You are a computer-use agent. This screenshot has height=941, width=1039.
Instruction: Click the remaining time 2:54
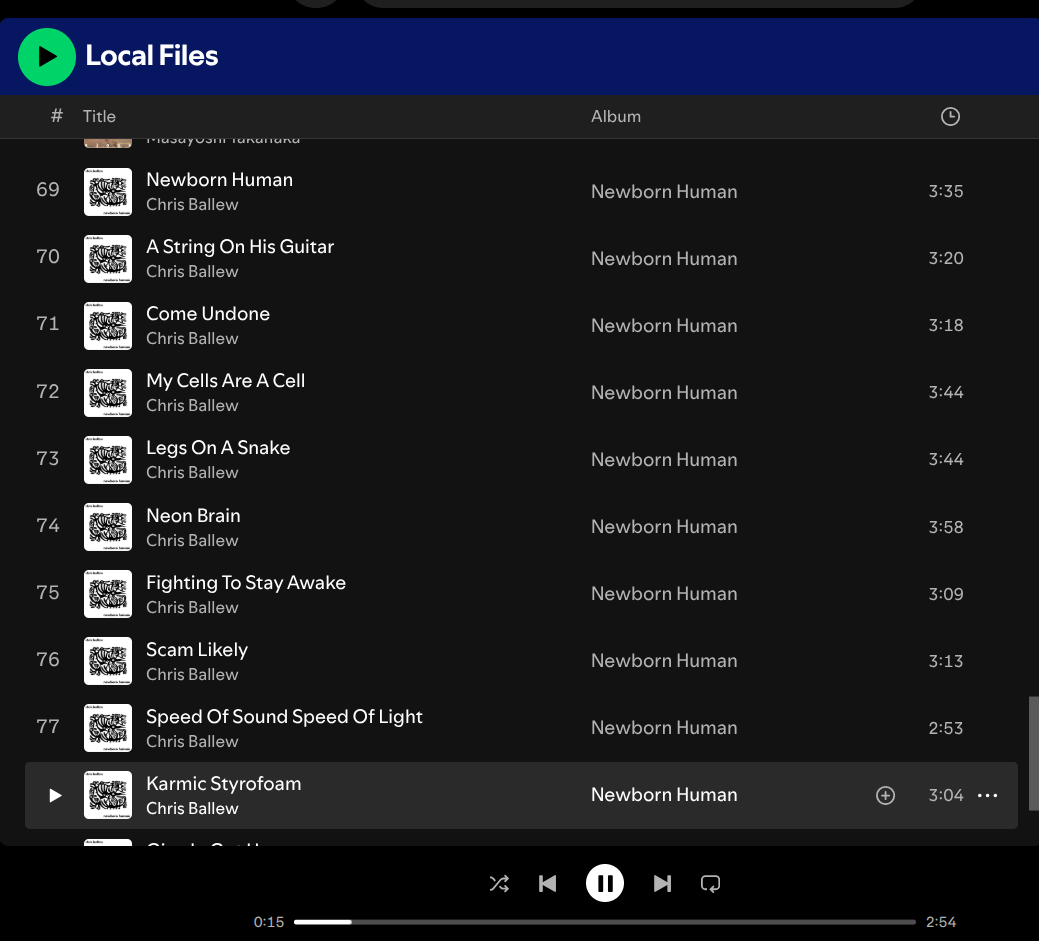[941, 922]
